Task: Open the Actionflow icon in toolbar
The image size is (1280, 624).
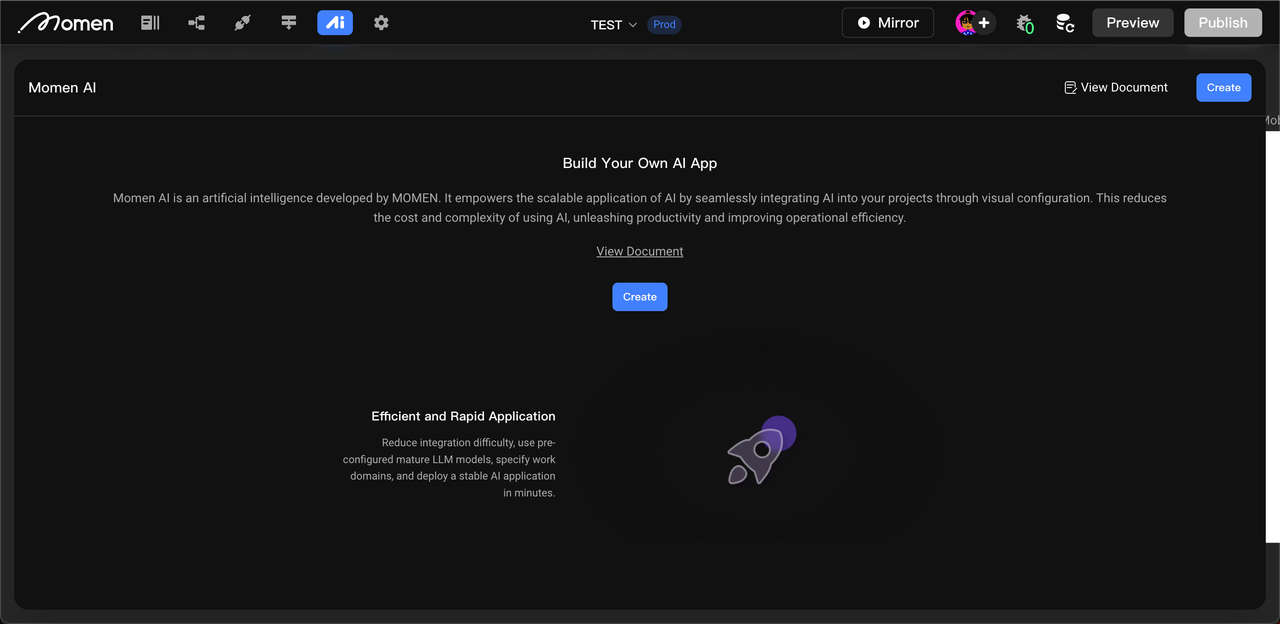Action: 289,22
